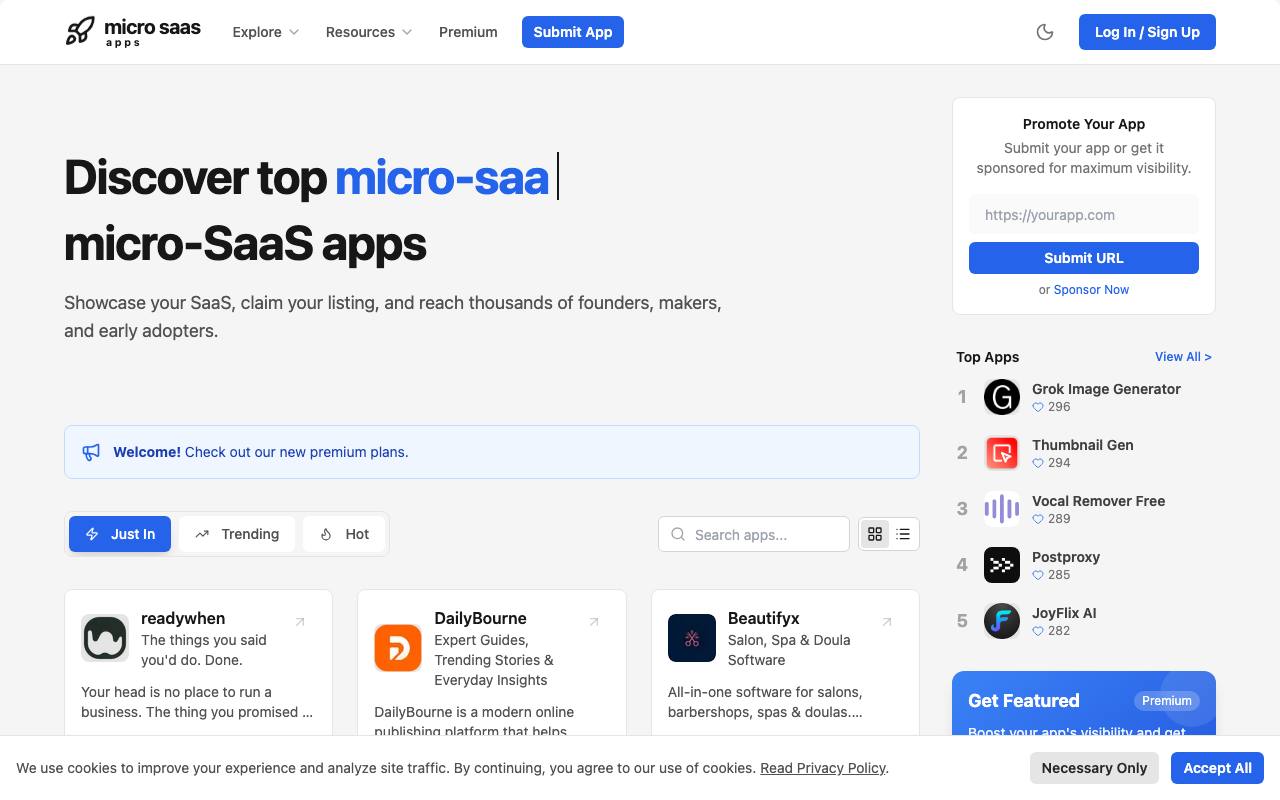
Task: Click the readywhen app logo
Action: pyautogui.click(x=105, y=638)
